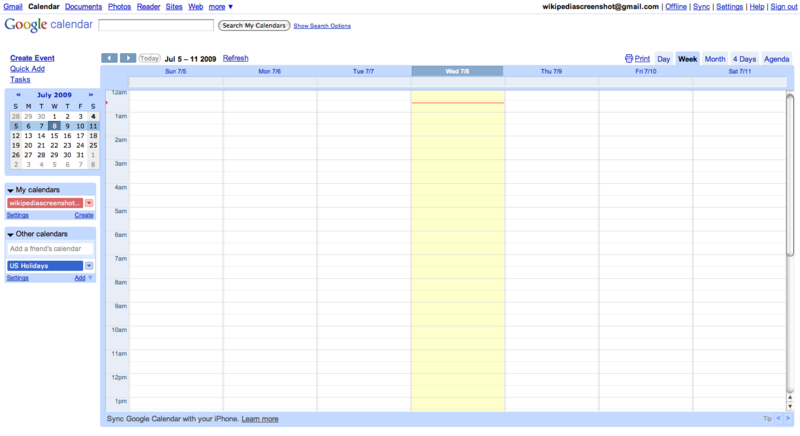This screenshot has width=800, height=436.
Task: Open the Tasks link
Action: 20,80
